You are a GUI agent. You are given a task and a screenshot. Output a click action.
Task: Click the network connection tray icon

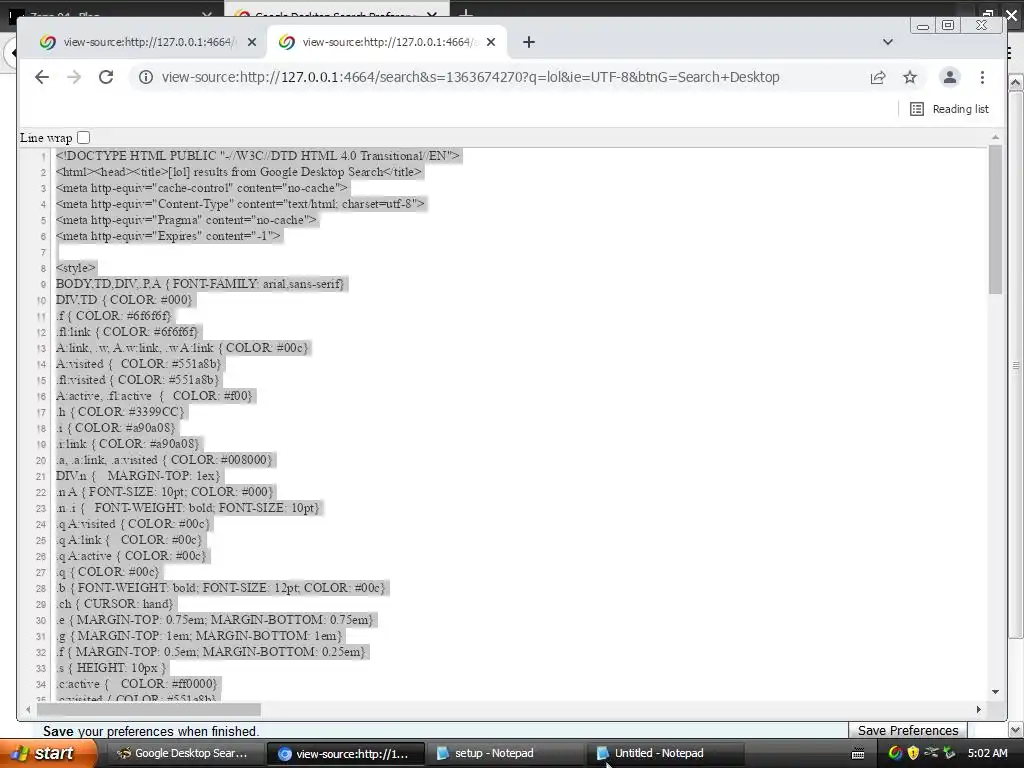point(931,753)
